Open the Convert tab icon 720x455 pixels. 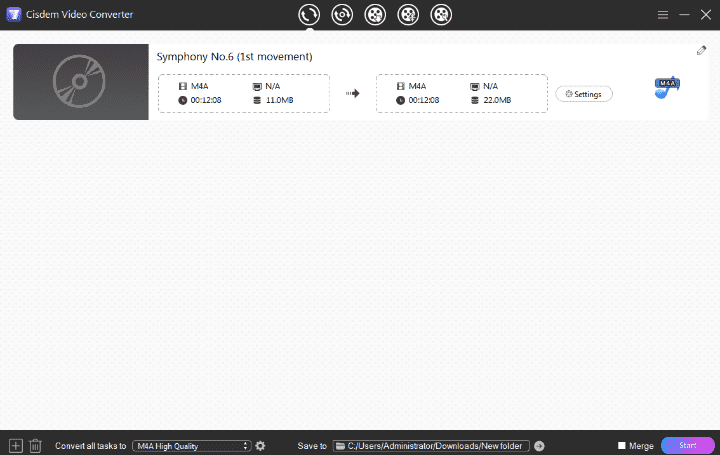pyautogui.click(x=309, y=15)
